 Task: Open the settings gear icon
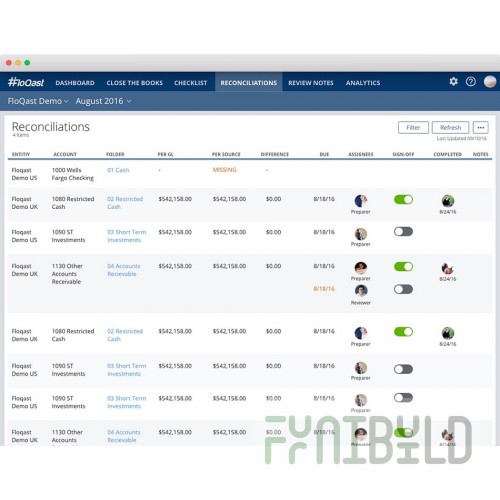pos(453,81)
